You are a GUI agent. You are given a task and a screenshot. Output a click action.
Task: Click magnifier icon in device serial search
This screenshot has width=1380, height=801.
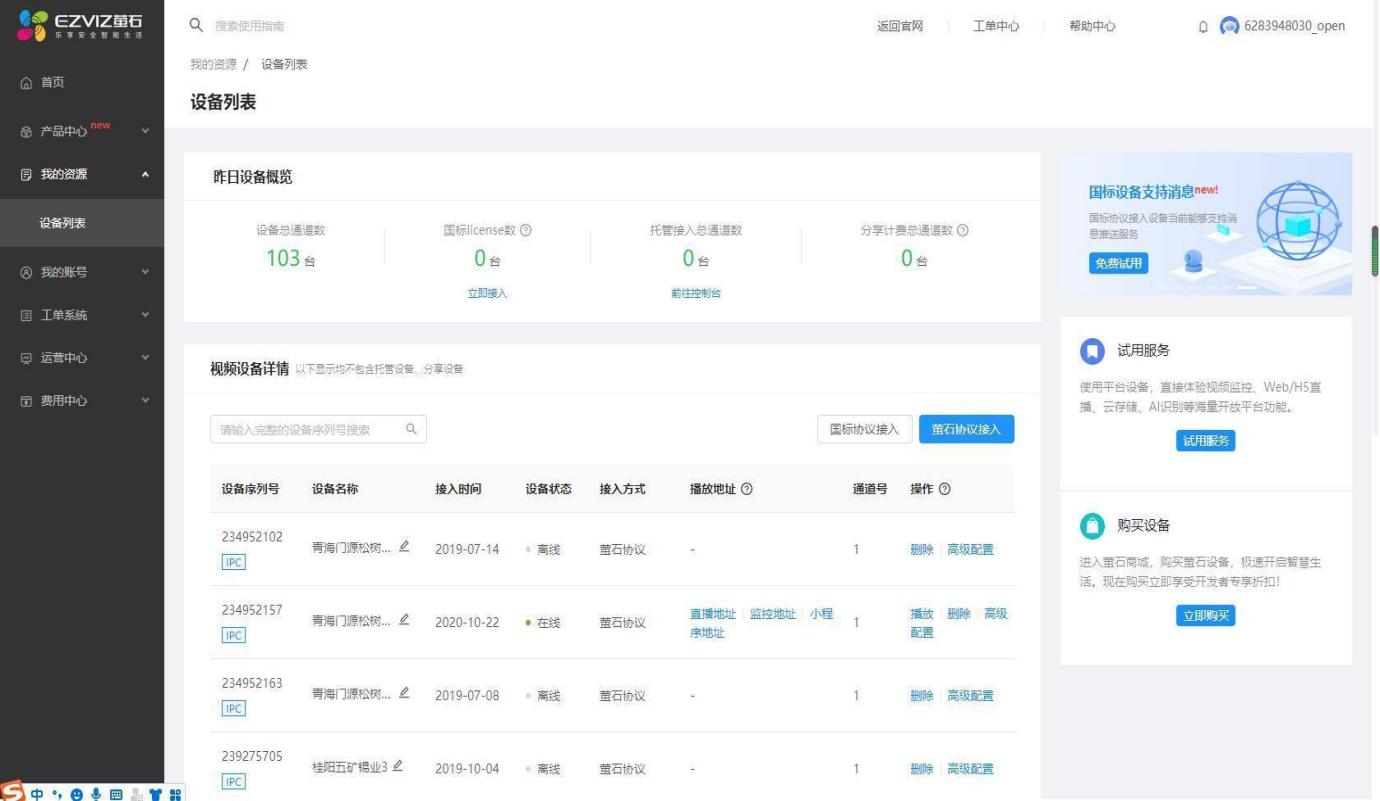point(411,429)
